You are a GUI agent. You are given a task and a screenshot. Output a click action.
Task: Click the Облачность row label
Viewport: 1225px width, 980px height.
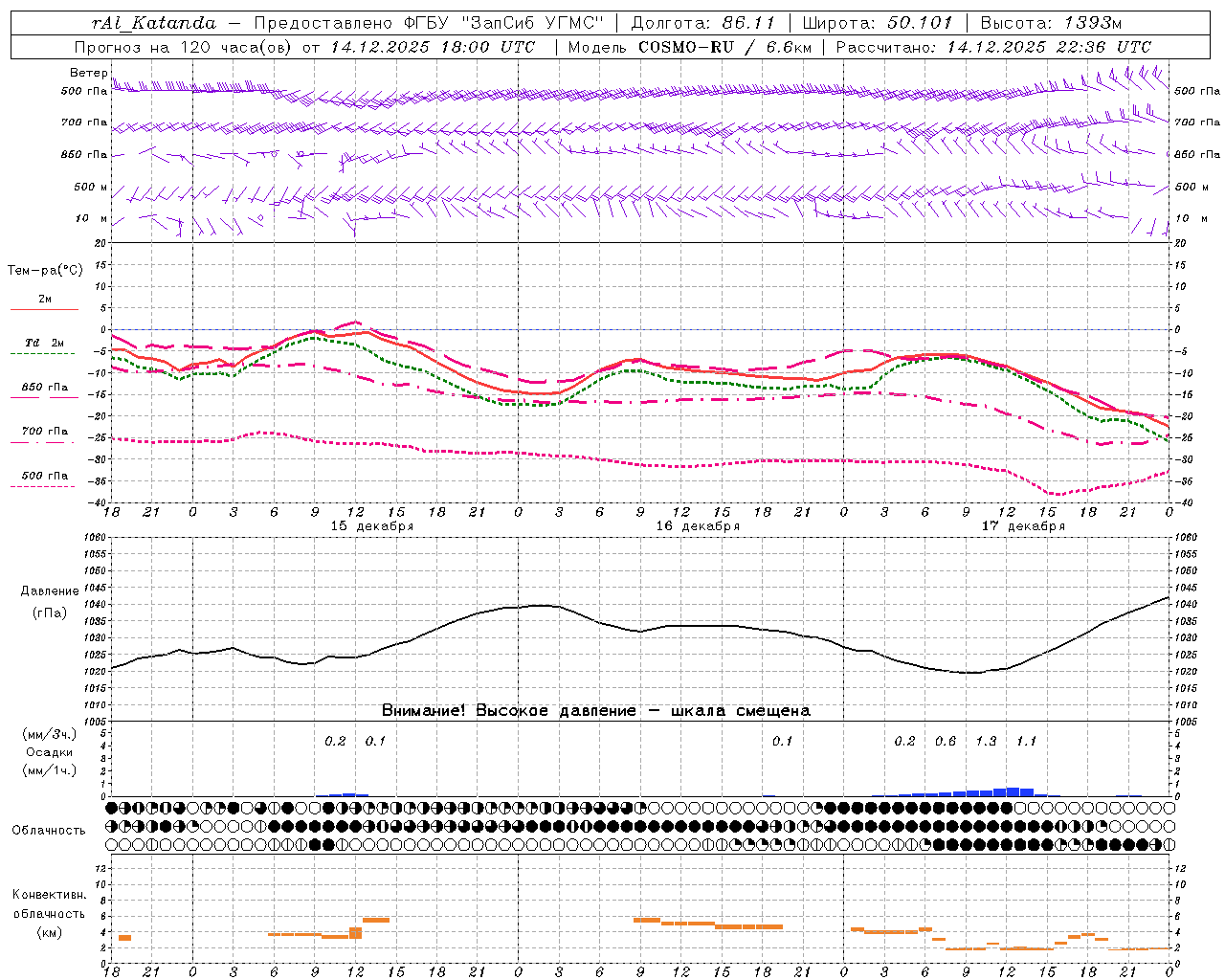pyautogui.click(x=49, y=831)
